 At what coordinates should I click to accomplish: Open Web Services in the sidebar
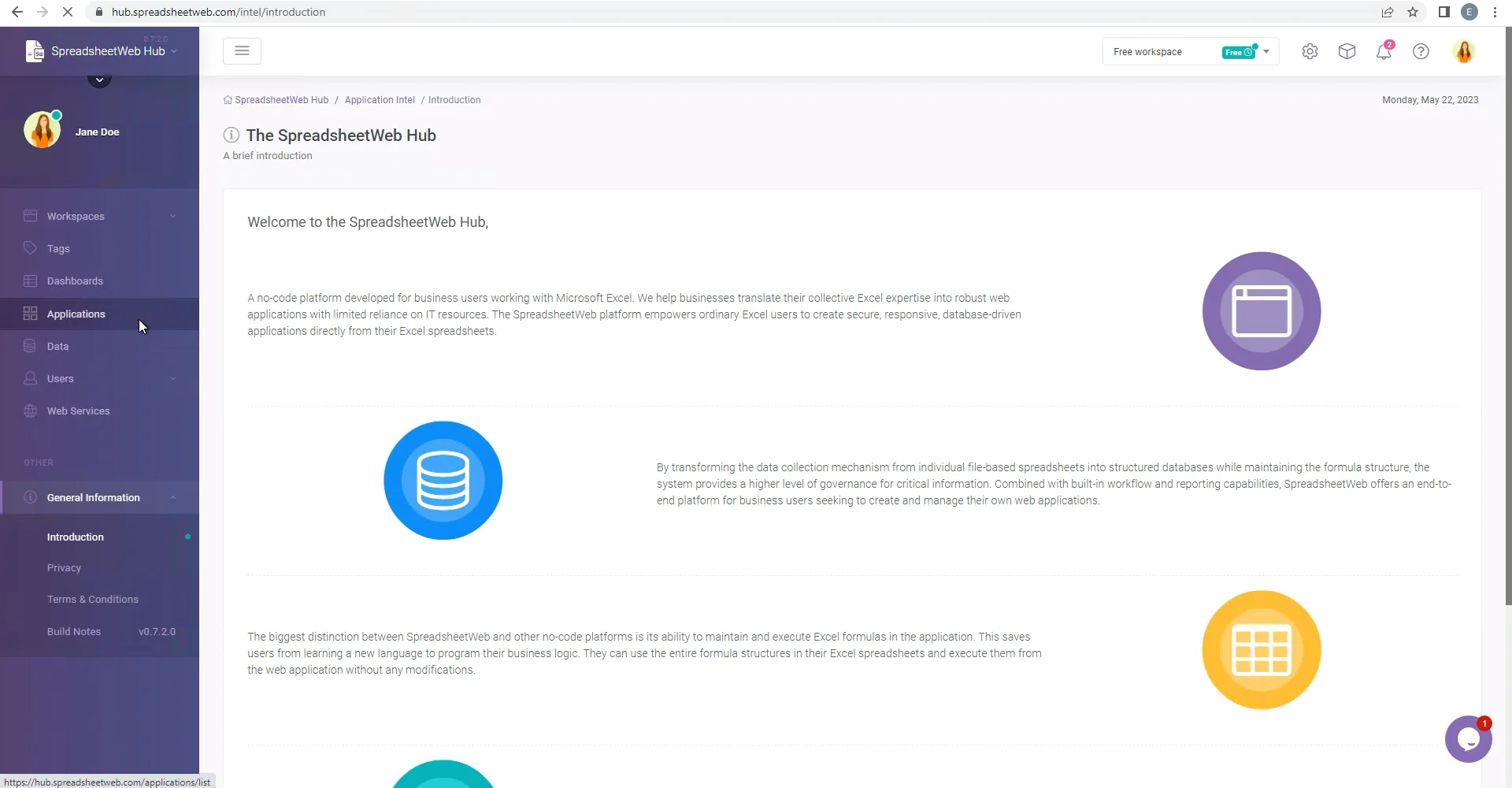point(99,411)
